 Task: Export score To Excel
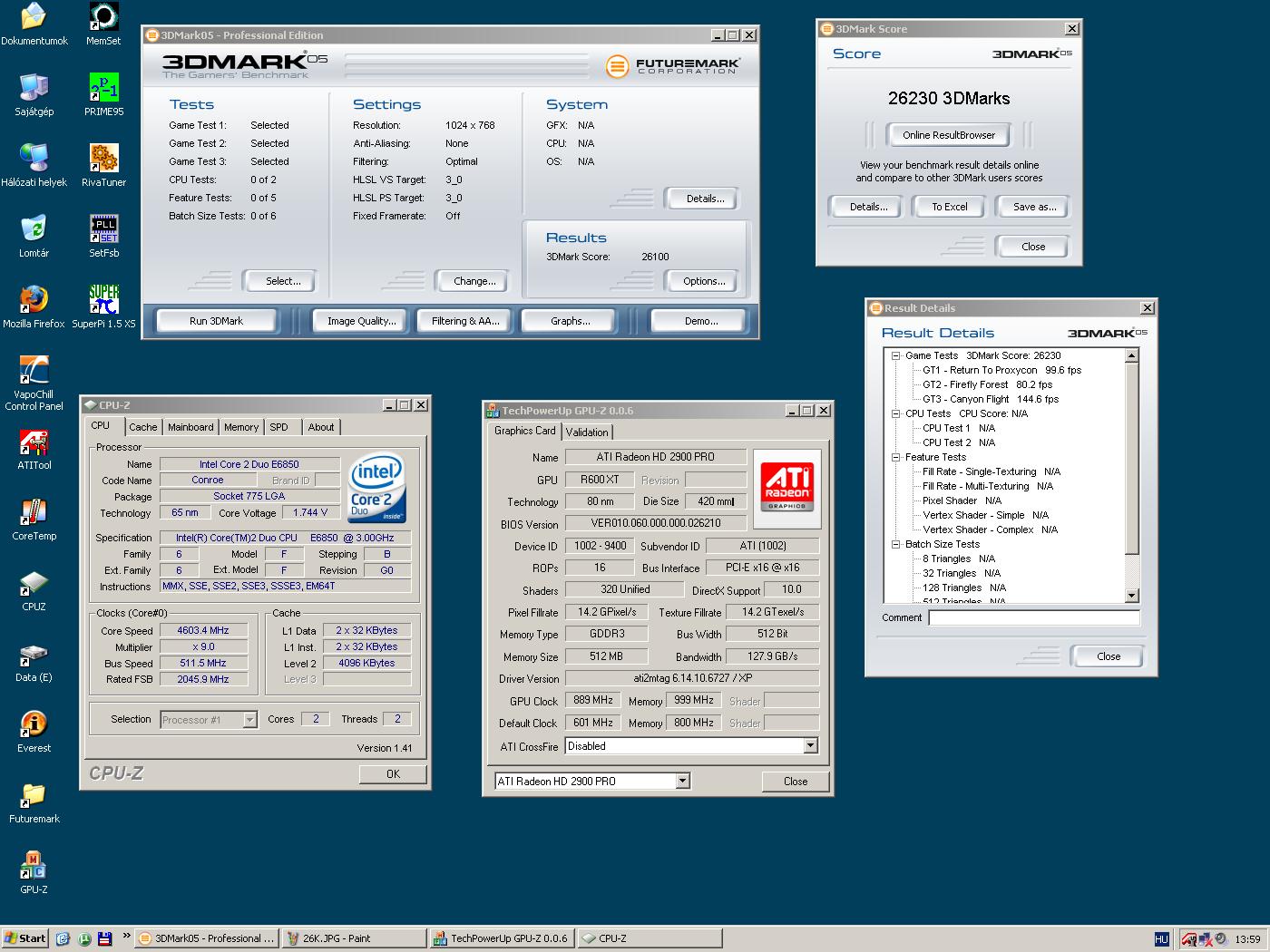950,207
